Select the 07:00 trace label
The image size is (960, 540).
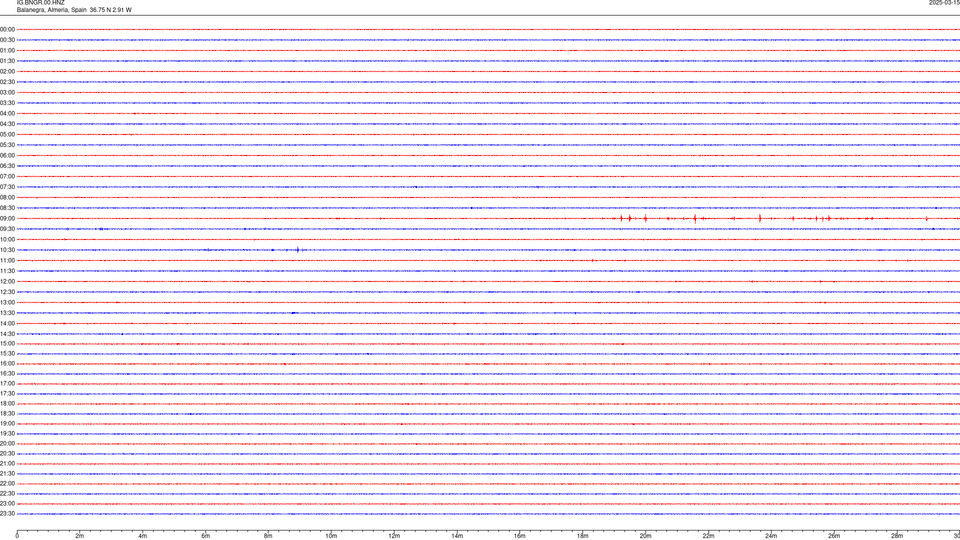pyautogui.click(x=7, y=176)
